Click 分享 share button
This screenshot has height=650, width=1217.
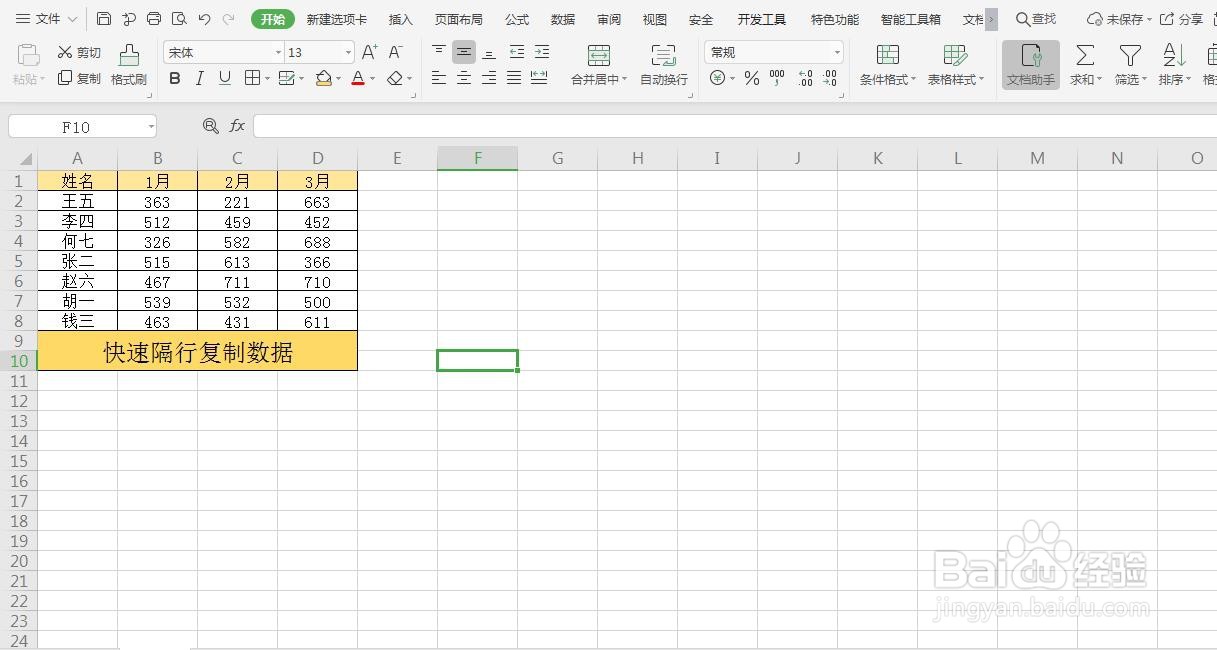pos(1182,19)
